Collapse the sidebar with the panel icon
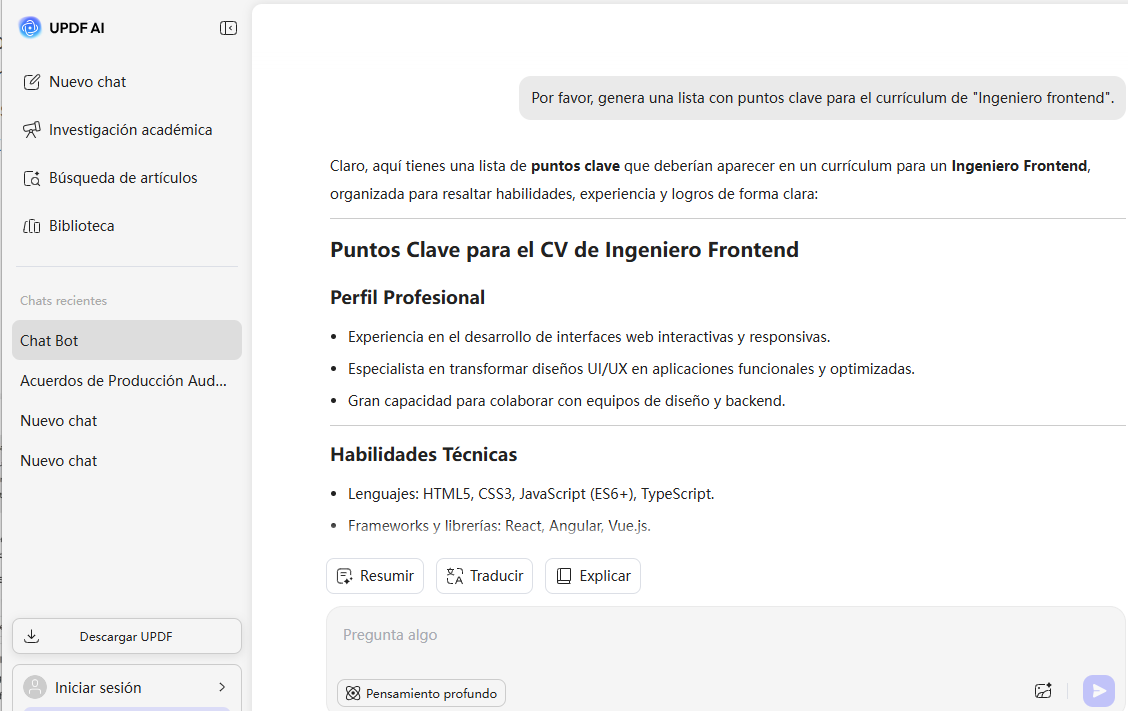 [x=228, y=27]
